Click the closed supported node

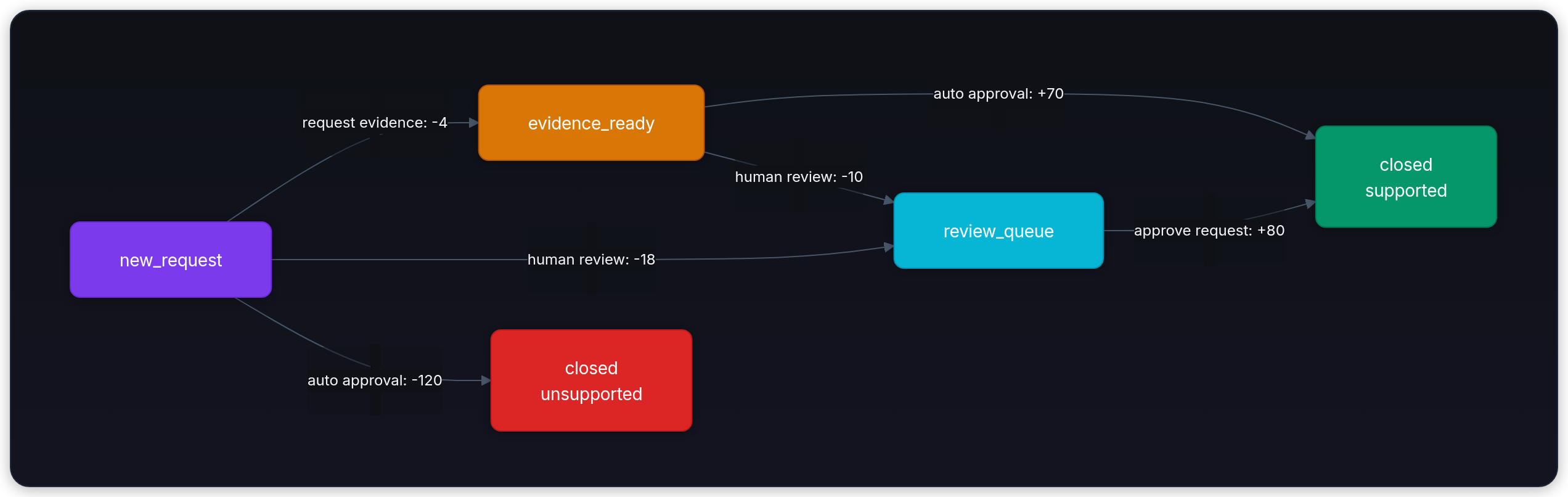pyautogui.click(x=1406, y=177)
